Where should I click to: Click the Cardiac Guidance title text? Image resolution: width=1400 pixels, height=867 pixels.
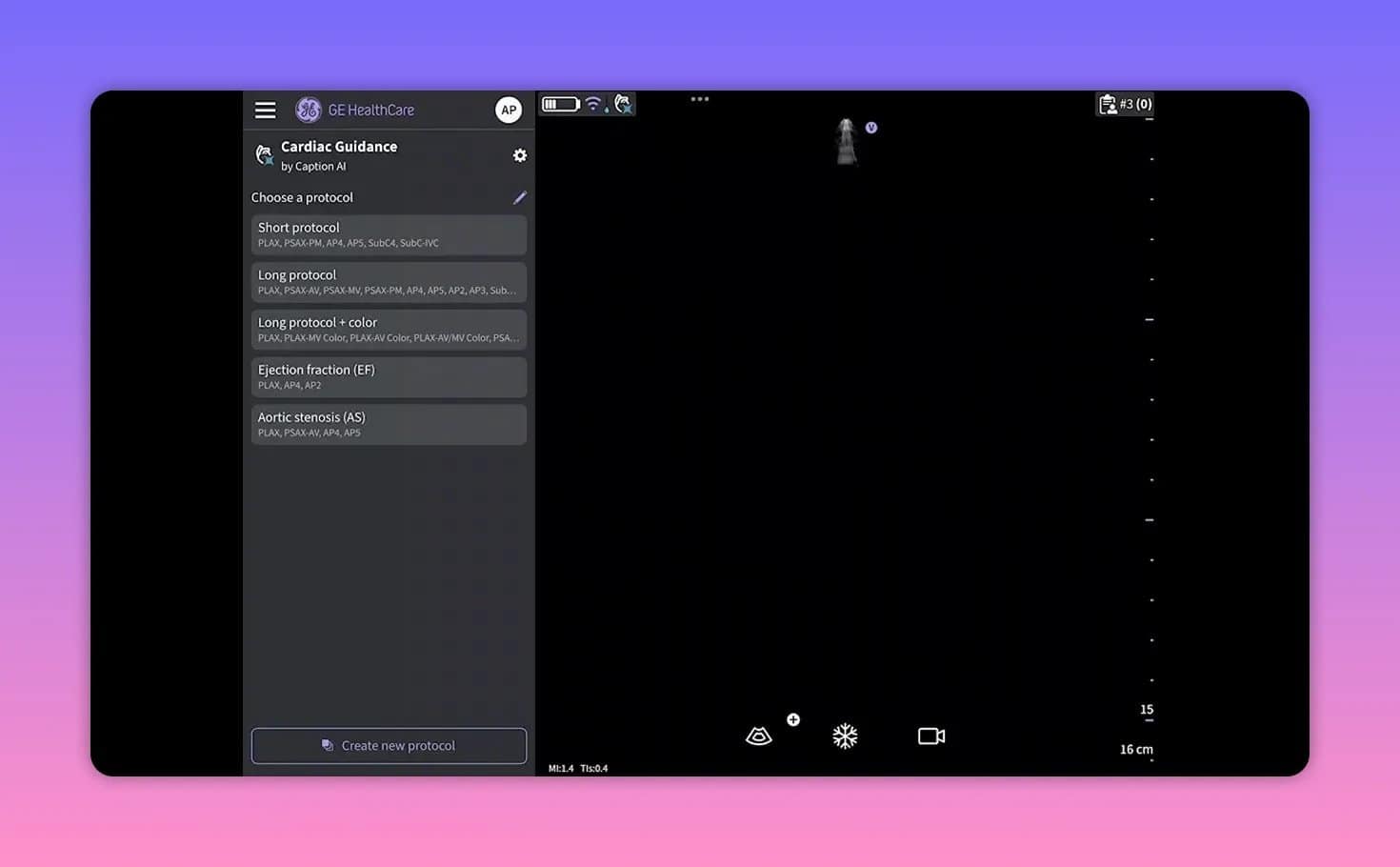pyautogui.click(x=339, y=147)
